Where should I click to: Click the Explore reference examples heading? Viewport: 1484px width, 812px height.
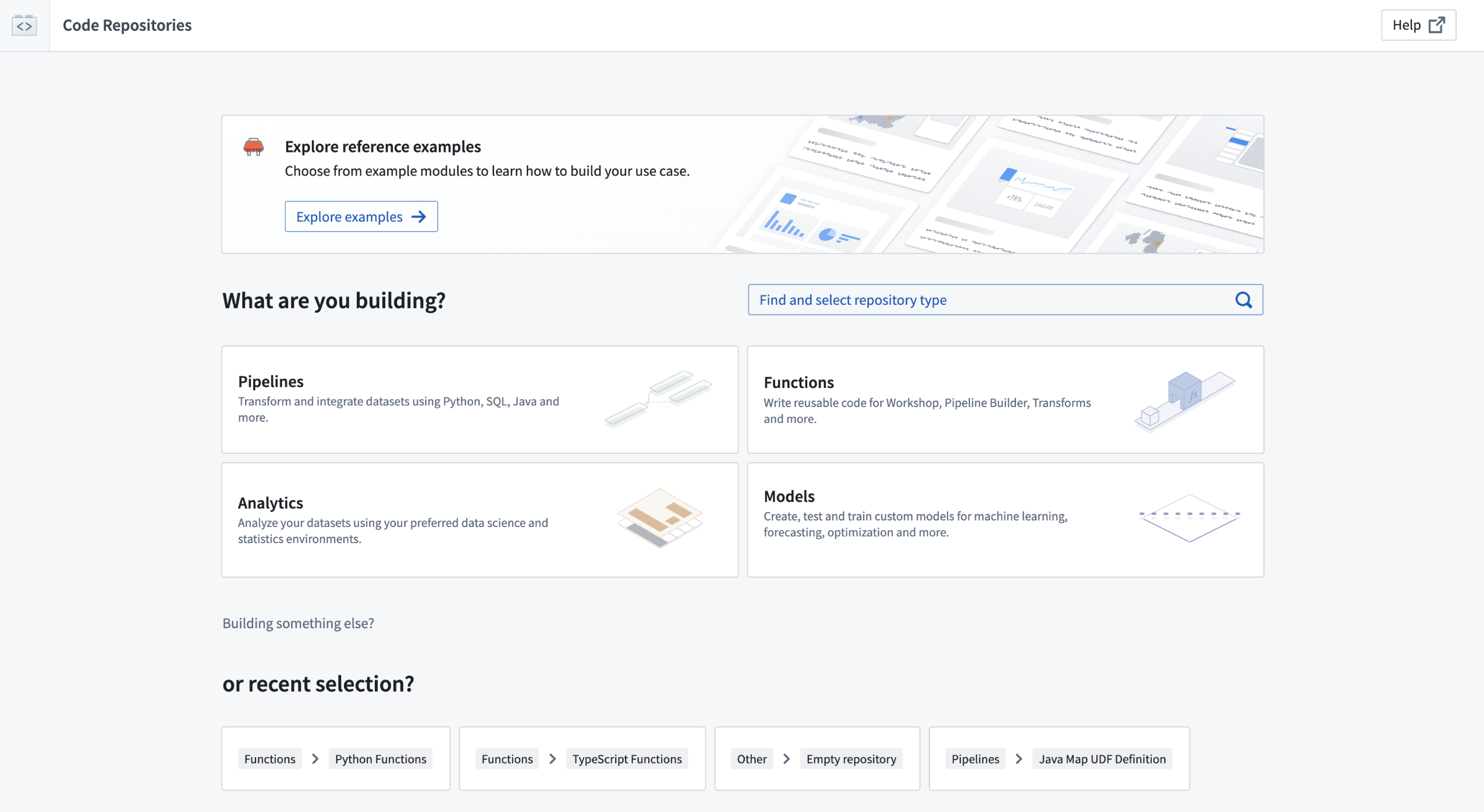383,146
